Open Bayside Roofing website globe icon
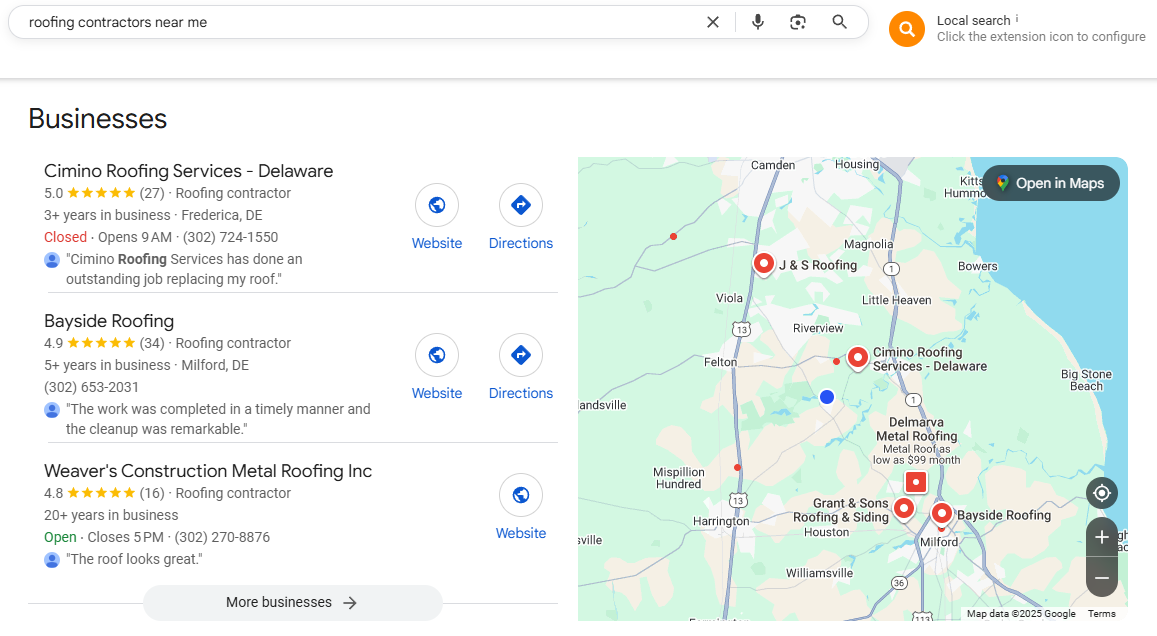 click(437, 356)
